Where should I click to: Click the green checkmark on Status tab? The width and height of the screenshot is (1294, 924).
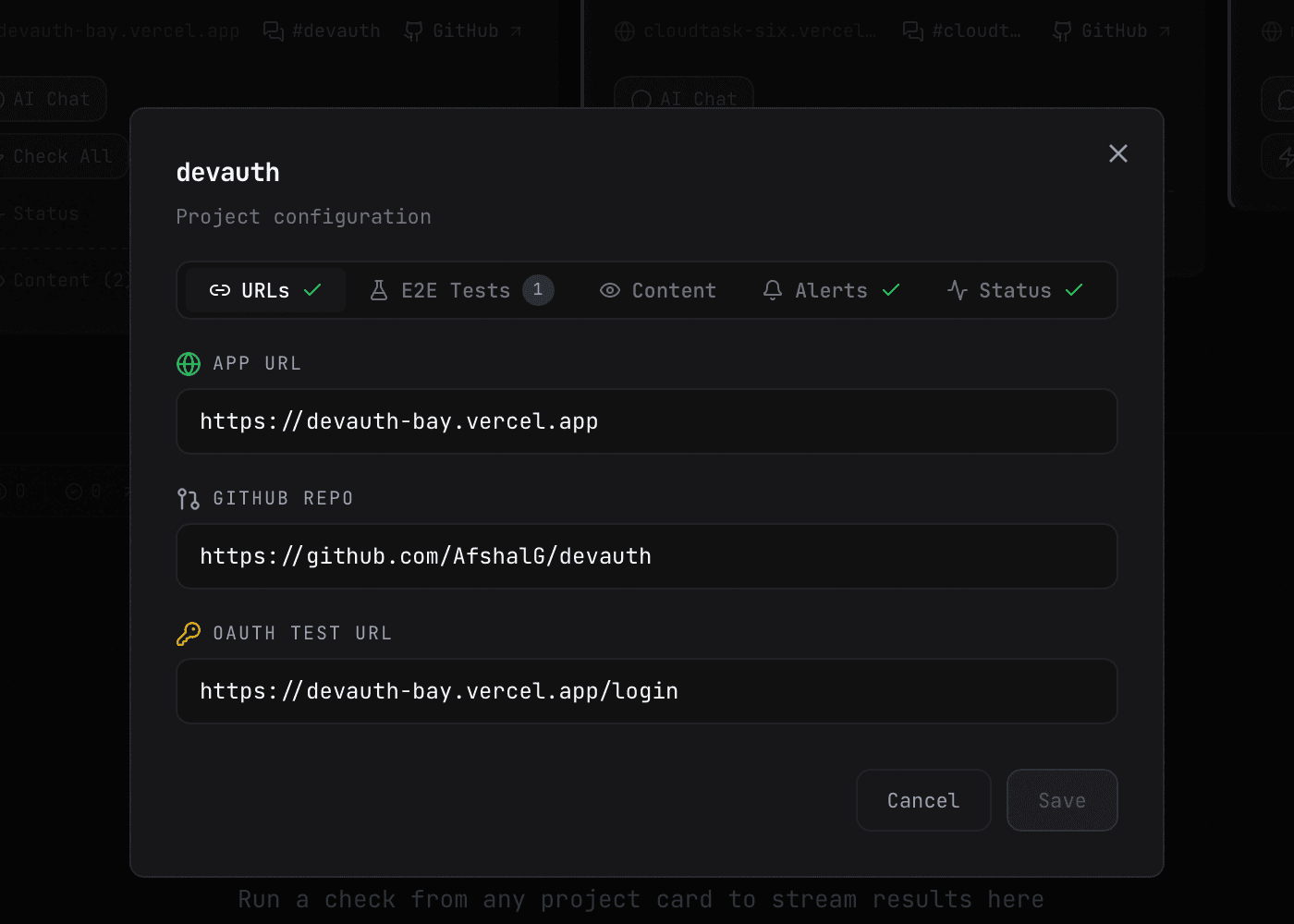coord(1074,290)
